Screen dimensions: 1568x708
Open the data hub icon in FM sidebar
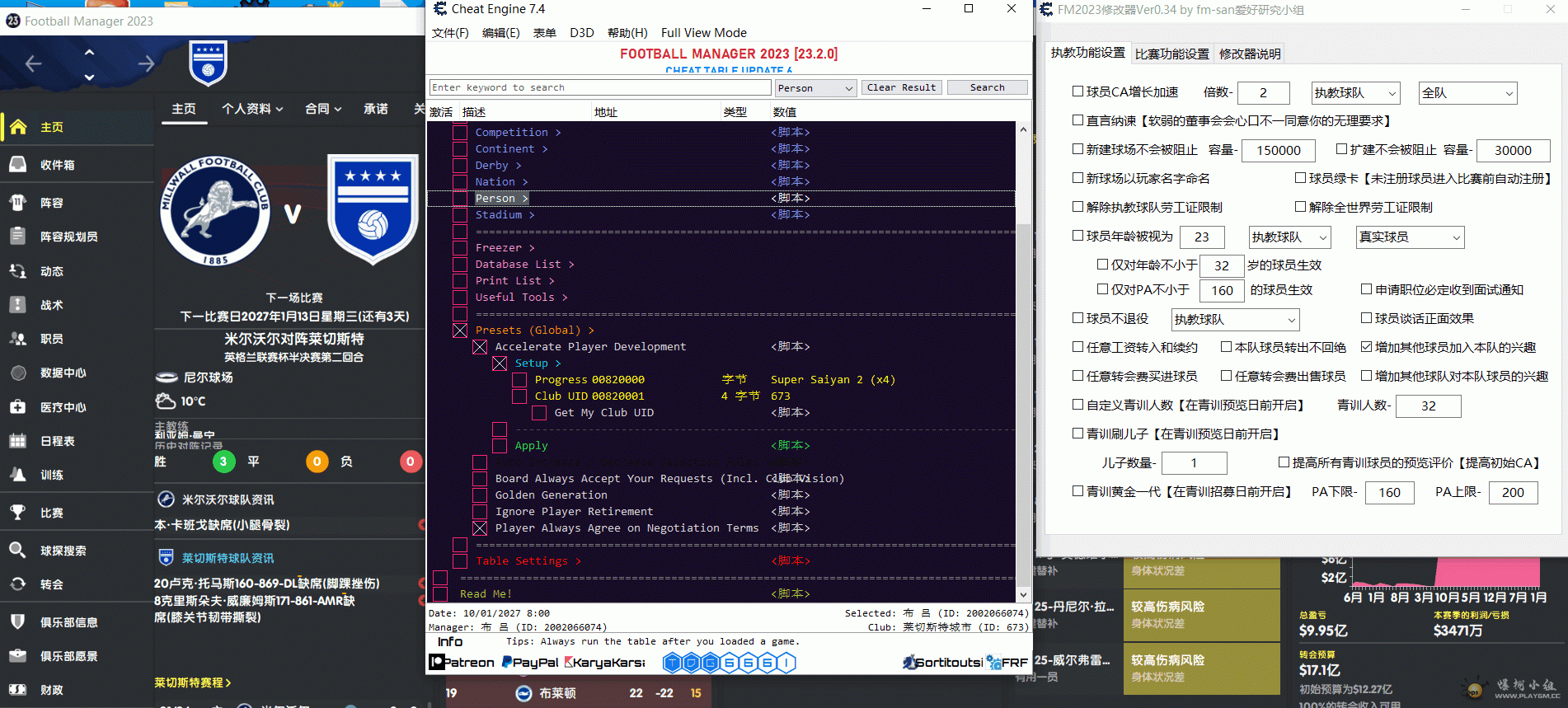18,373
